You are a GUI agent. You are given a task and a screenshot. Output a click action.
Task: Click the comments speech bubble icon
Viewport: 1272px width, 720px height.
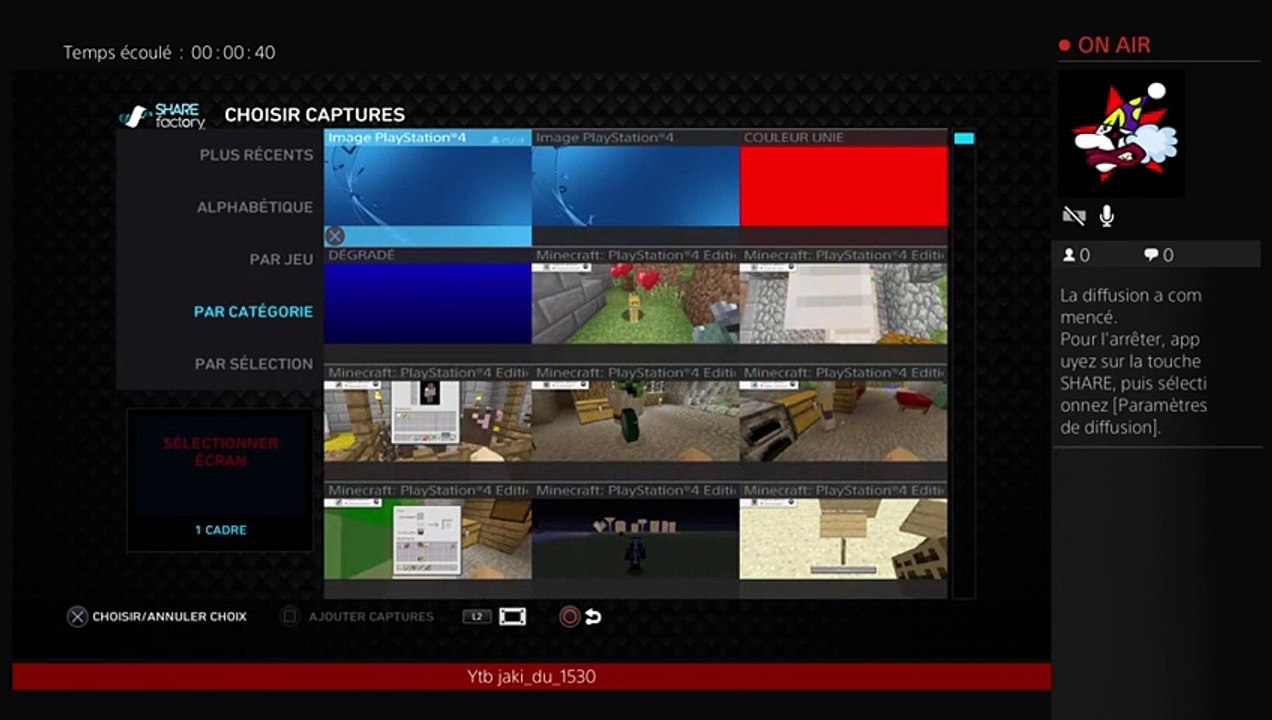tap(1151, 255)
